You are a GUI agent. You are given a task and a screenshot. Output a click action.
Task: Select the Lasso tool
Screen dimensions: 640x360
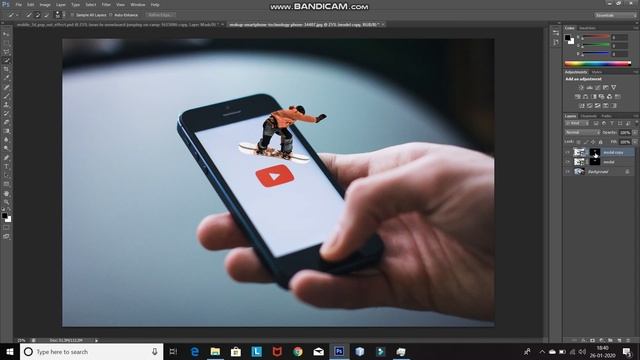[6, 52]
